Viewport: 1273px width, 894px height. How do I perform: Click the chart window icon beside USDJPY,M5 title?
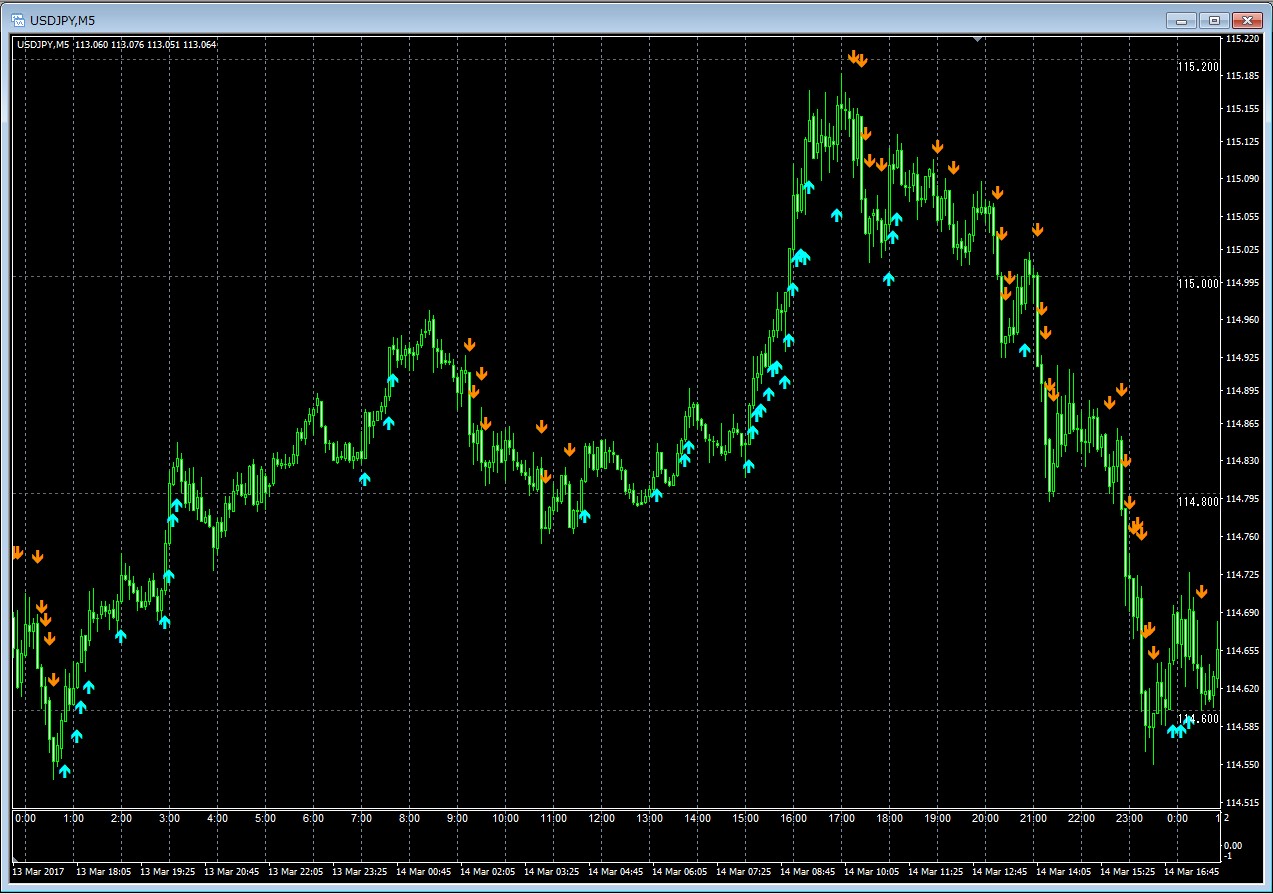[x=17, y=20]
